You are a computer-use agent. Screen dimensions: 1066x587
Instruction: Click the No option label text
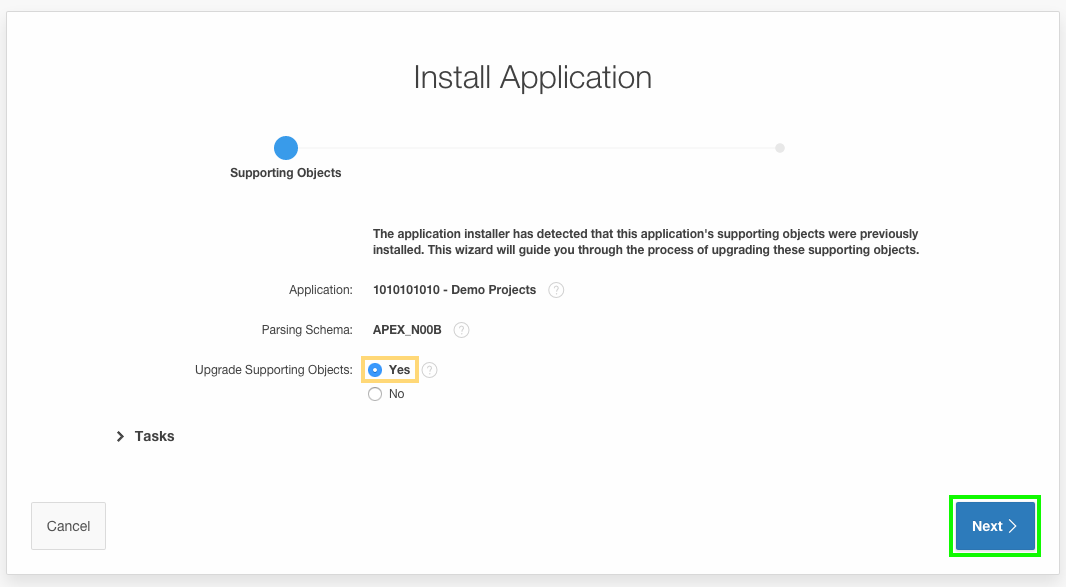(395, 393)
